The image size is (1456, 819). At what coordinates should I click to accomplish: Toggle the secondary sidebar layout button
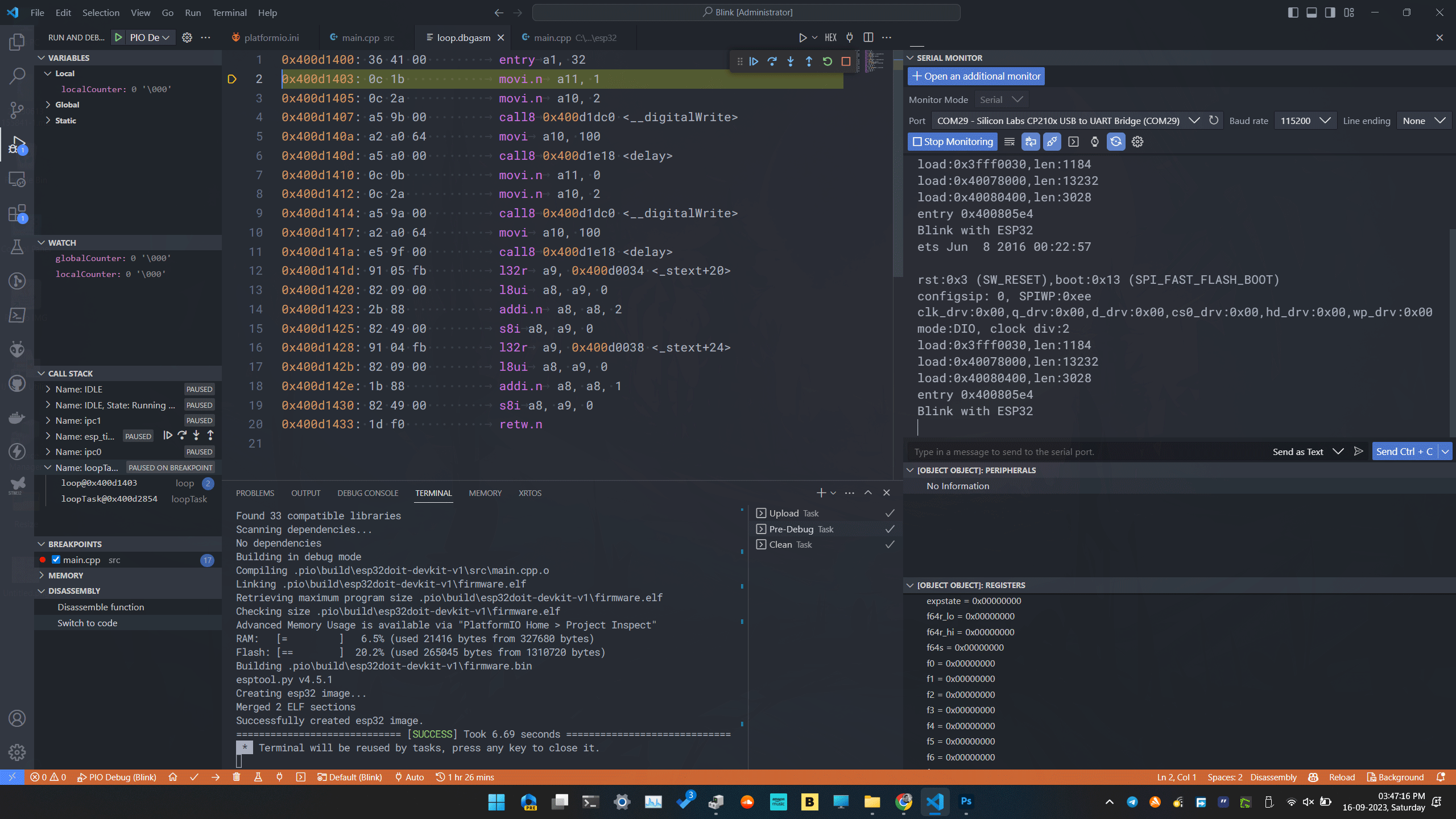(1330, 13)
